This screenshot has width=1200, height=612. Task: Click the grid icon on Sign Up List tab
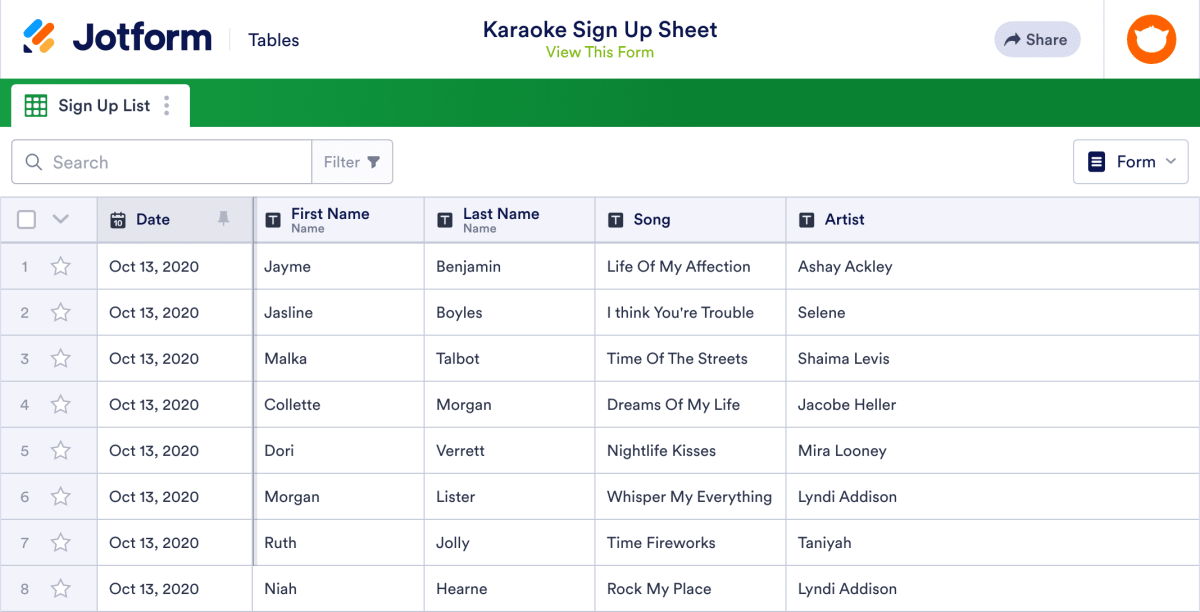click(x=35, y=105)
